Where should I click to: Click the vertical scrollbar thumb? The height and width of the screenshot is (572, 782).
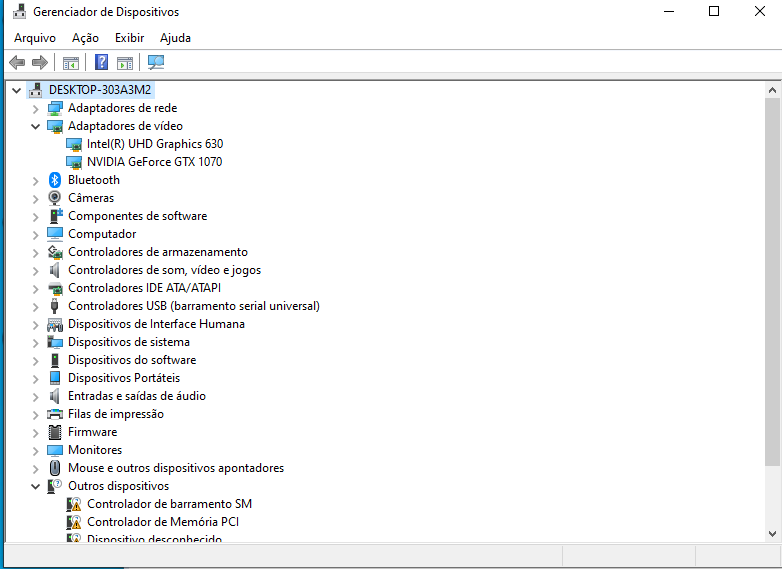pos(772,282)
